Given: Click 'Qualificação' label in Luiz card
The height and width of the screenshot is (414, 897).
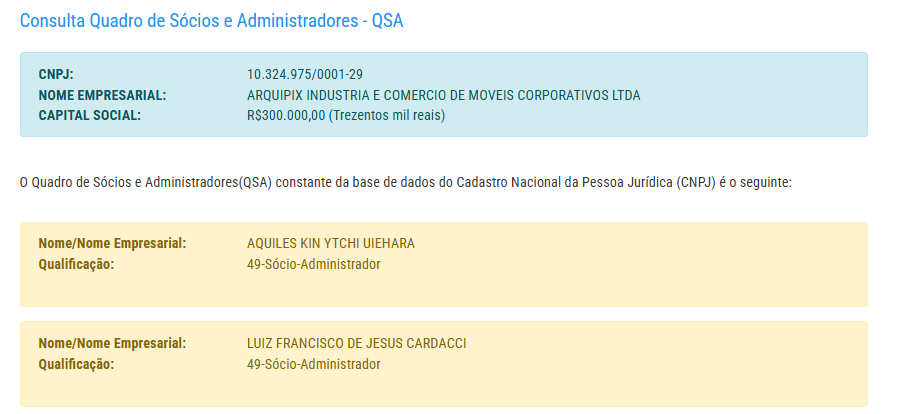Looking at the screenshot, I should 76,364.
